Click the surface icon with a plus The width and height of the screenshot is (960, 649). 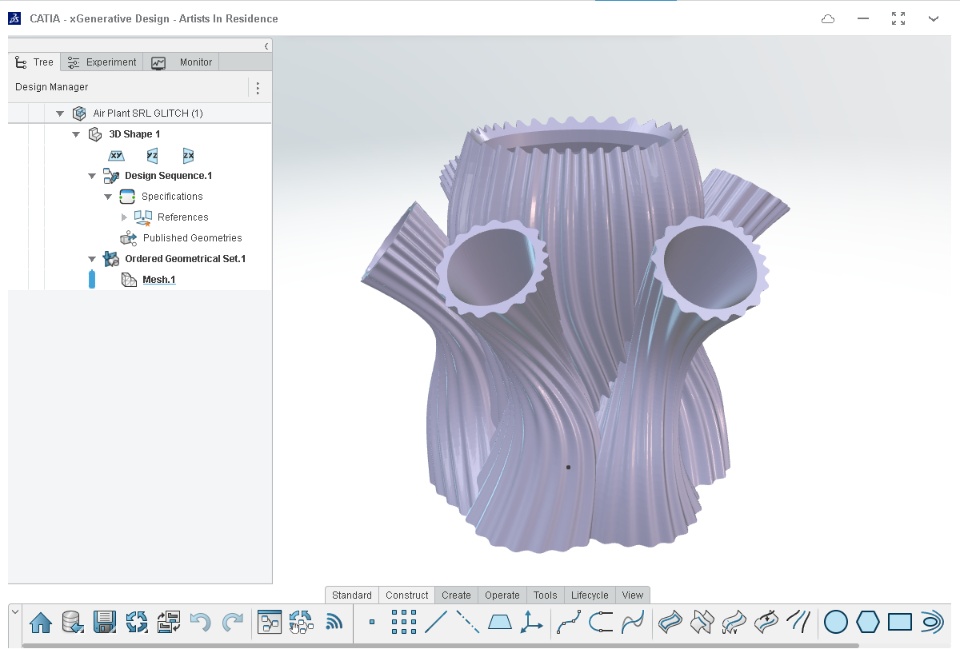[766, 622]
